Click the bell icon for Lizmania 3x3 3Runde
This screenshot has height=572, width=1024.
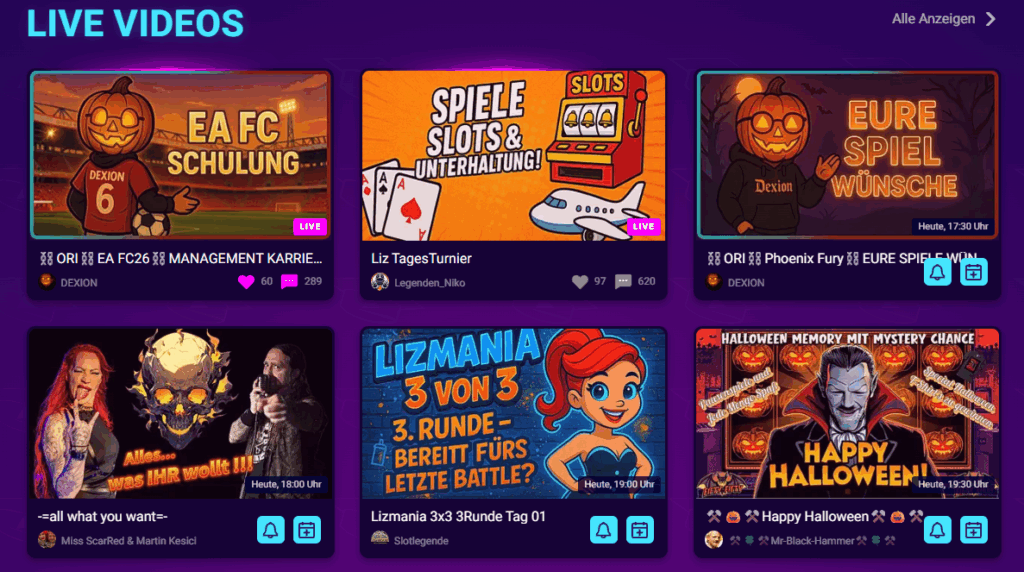point(603,530)
